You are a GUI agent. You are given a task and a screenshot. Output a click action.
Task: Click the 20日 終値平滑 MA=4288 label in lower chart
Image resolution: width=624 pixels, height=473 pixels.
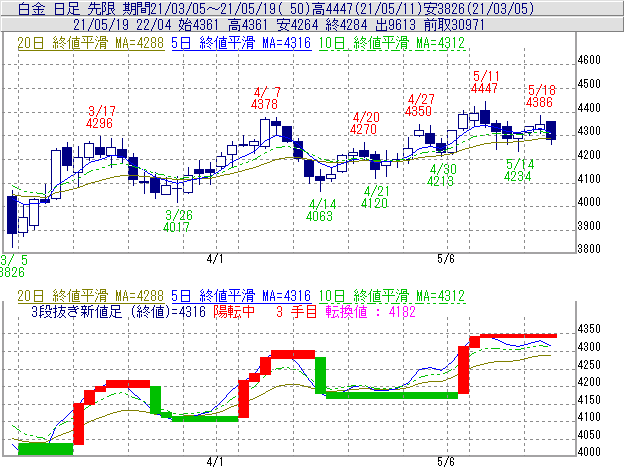(x=91, y=296)
